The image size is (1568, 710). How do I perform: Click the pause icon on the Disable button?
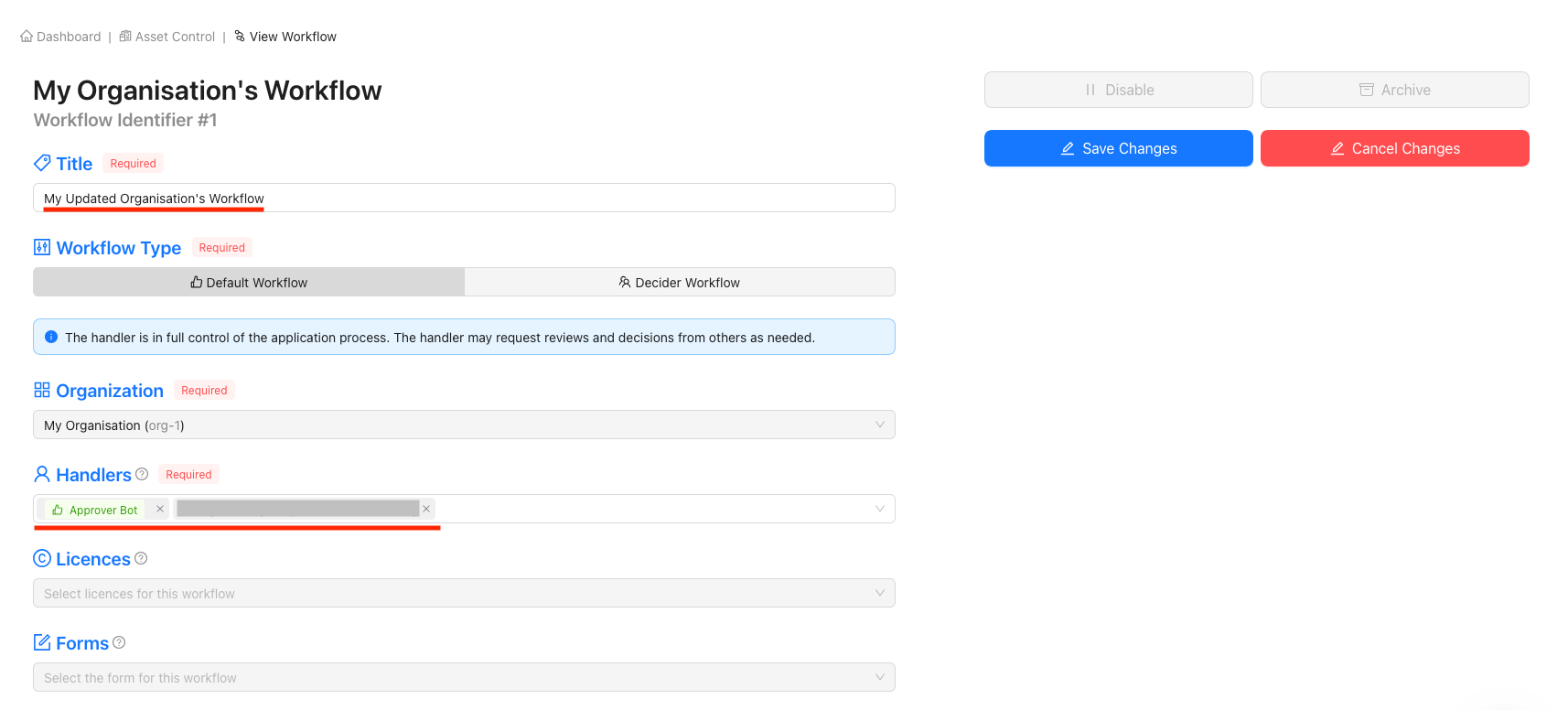point(1090,90)
